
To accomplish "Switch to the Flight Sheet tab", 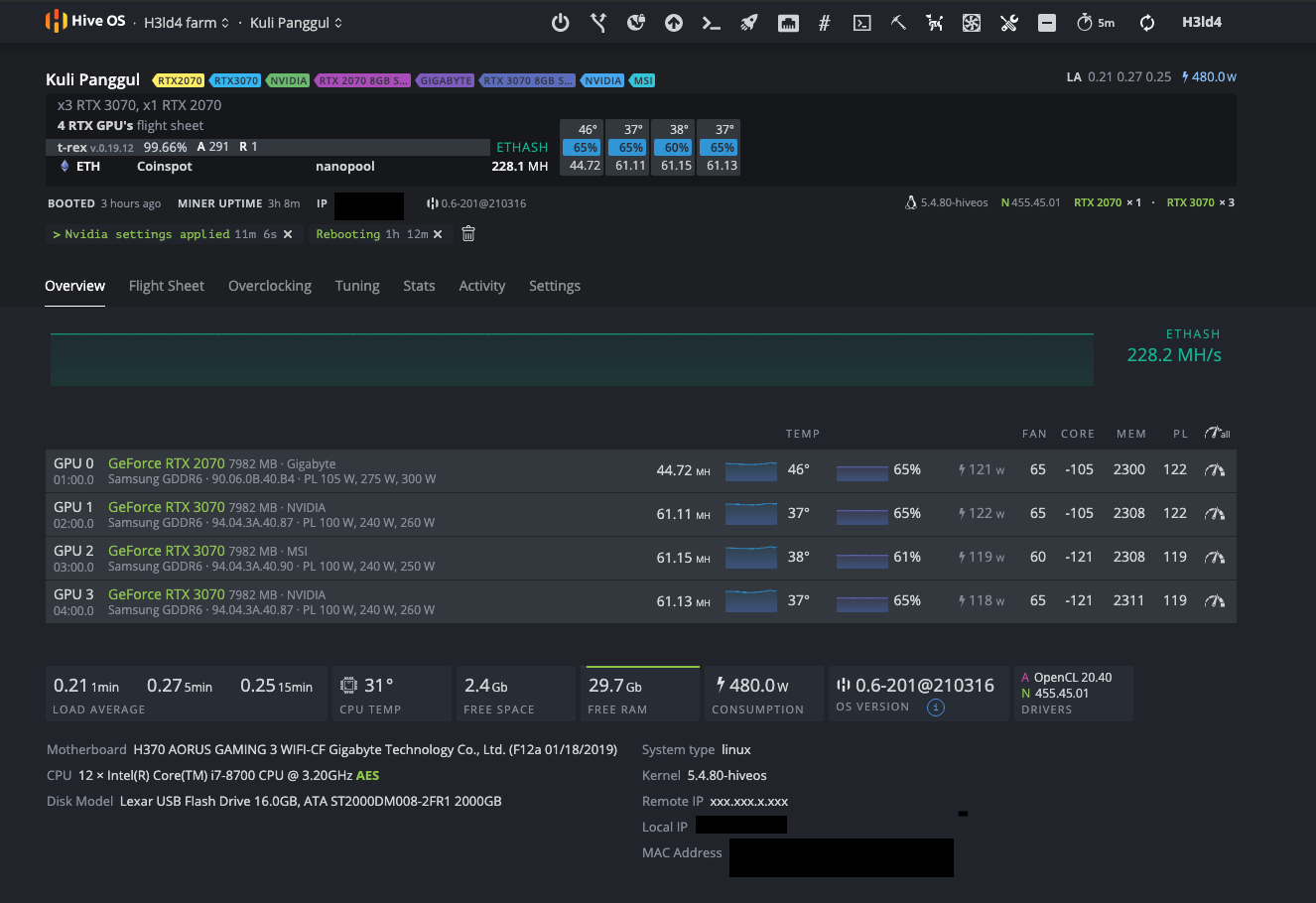I will point(167,286).
